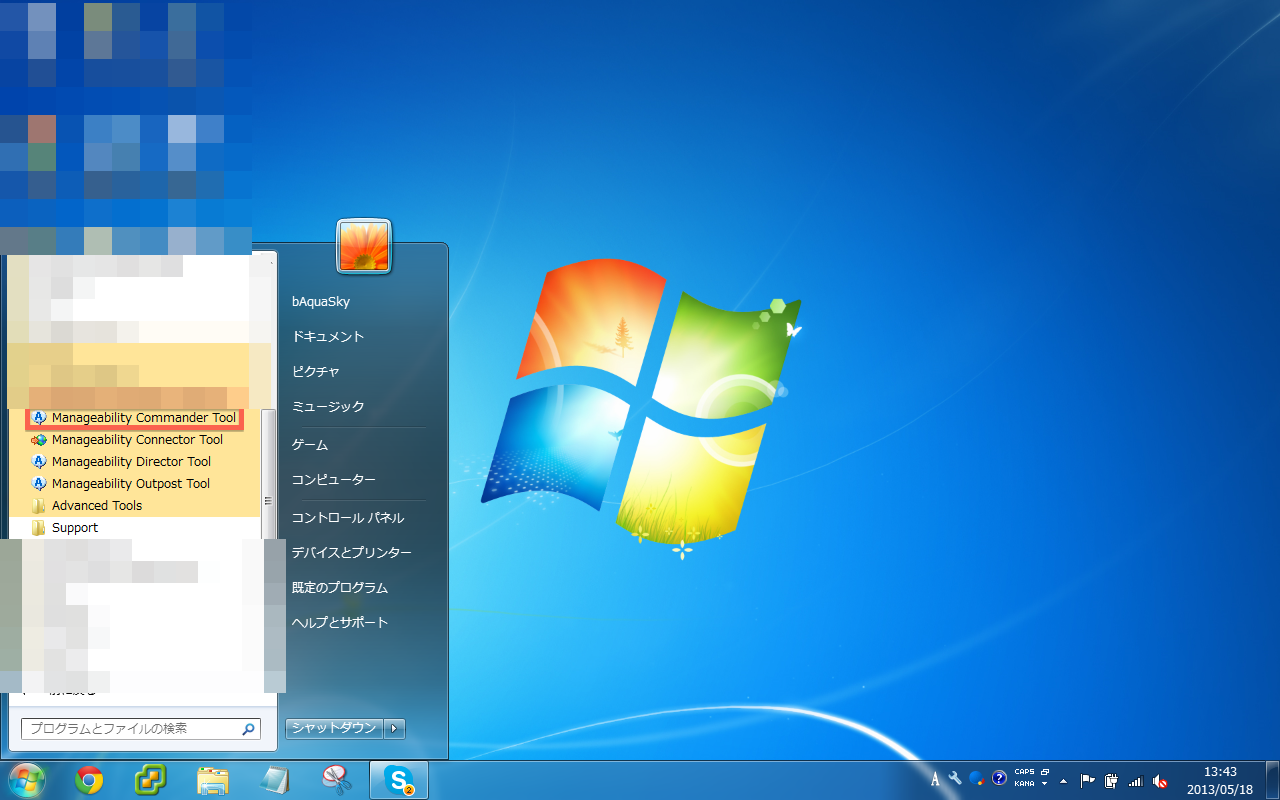Click the Manageability Outpost Tool icon
The image size is (1280, 800).
pos(39,484)
